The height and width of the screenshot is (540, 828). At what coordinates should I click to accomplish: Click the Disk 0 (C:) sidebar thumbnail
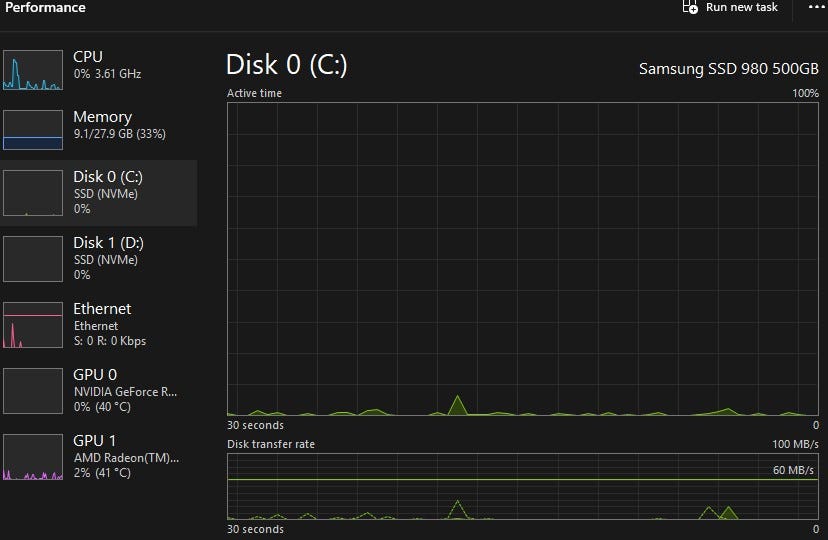pyautogui.click(x=33, y=193)
